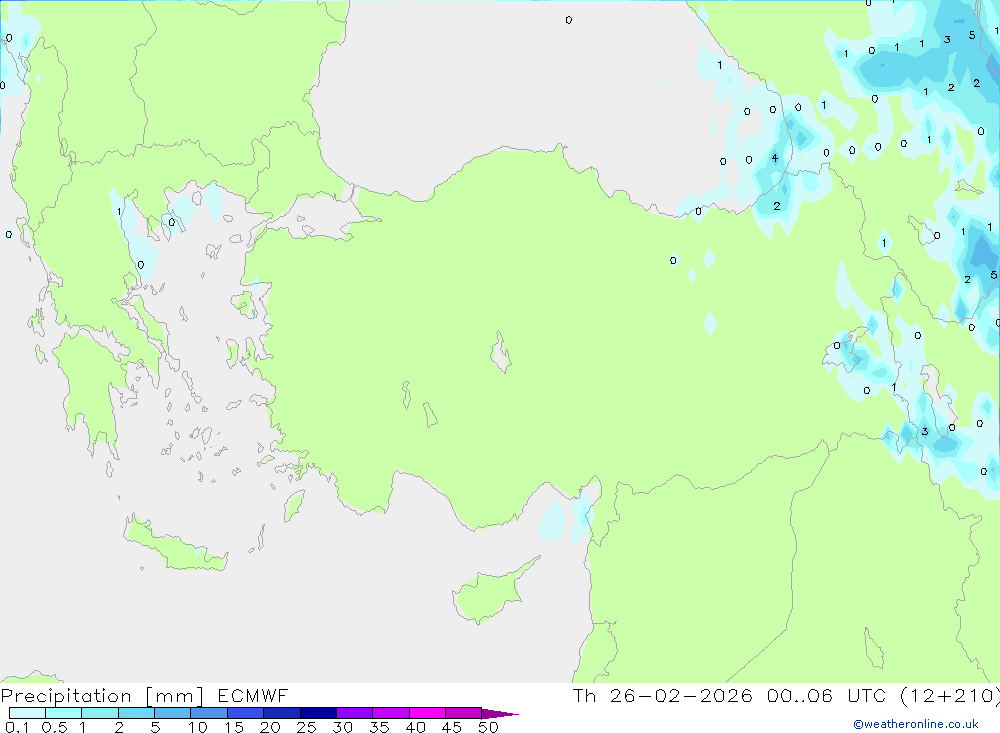The width and height of the screenshot is (1000, 733).
Task: Click the 'Precipitation [mm]' title text
Action: tap(102, 696)
